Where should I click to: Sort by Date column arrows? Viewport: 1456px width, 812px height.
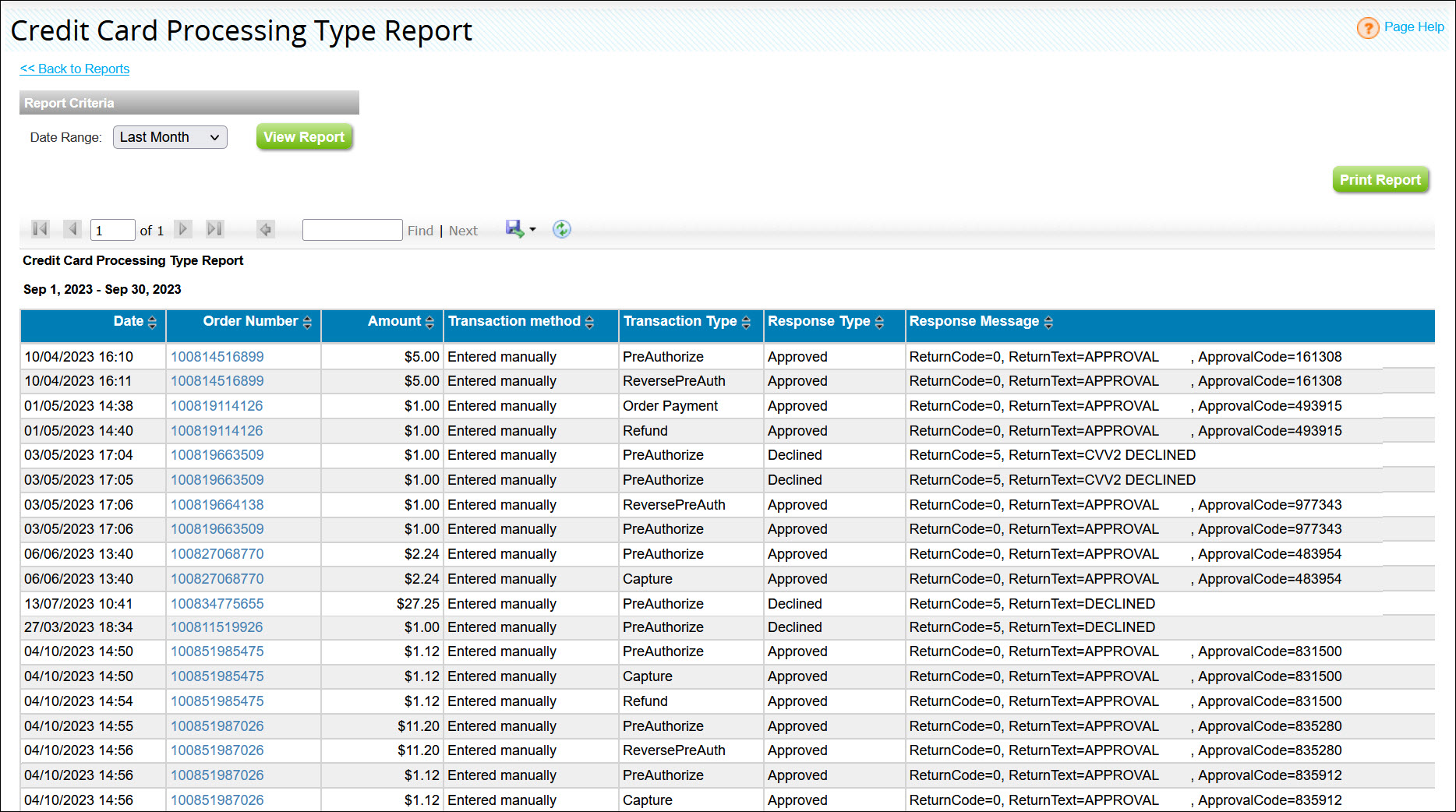[x=152, y=323]
